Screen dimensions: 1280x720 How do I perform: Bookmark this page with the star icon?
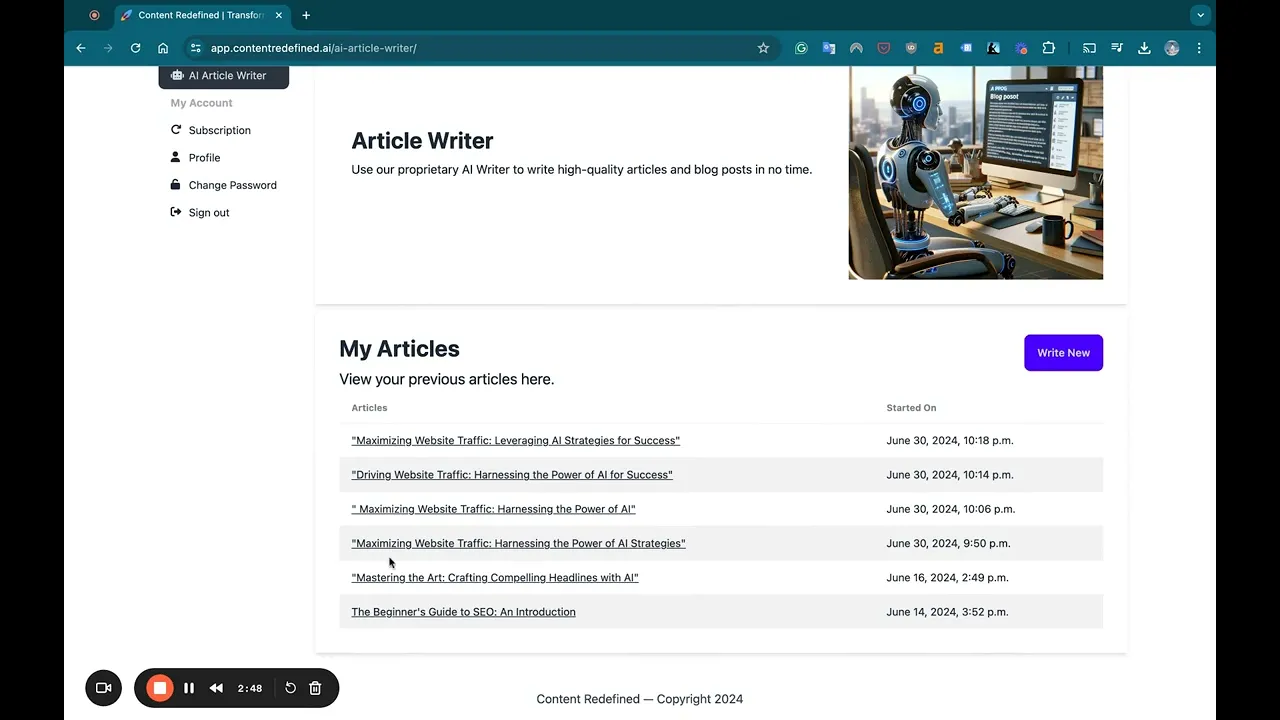point(763,48)
